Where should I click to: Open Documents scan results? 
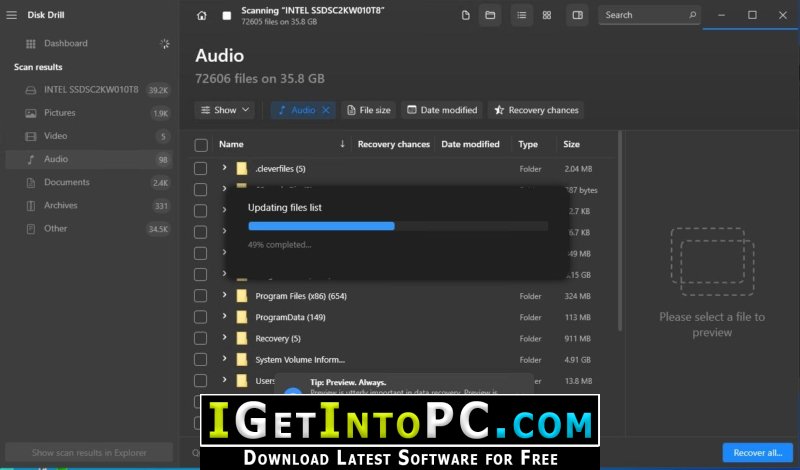click(x=89, y=182)
